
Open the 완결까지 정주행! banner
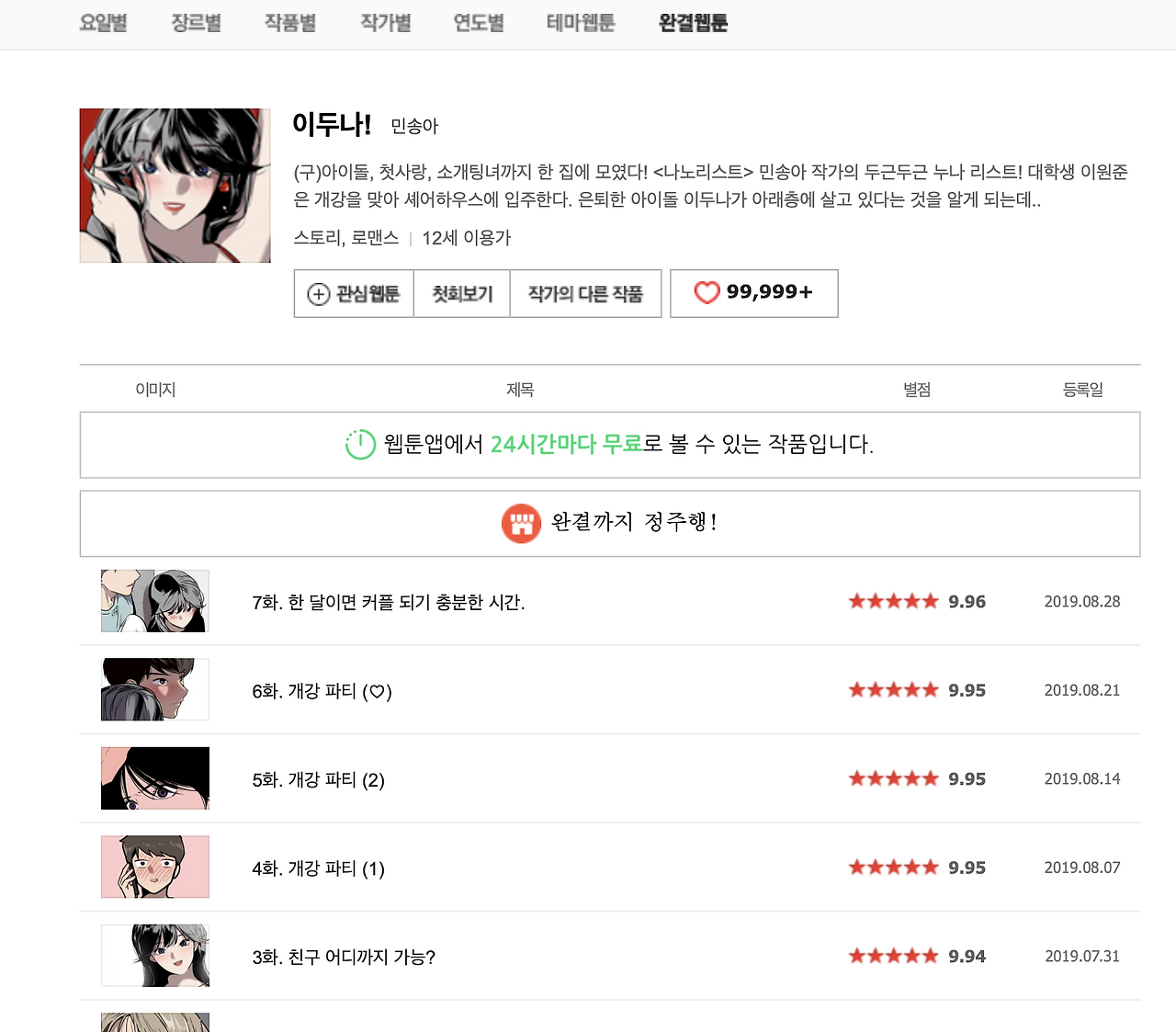(x=610, y=524)
